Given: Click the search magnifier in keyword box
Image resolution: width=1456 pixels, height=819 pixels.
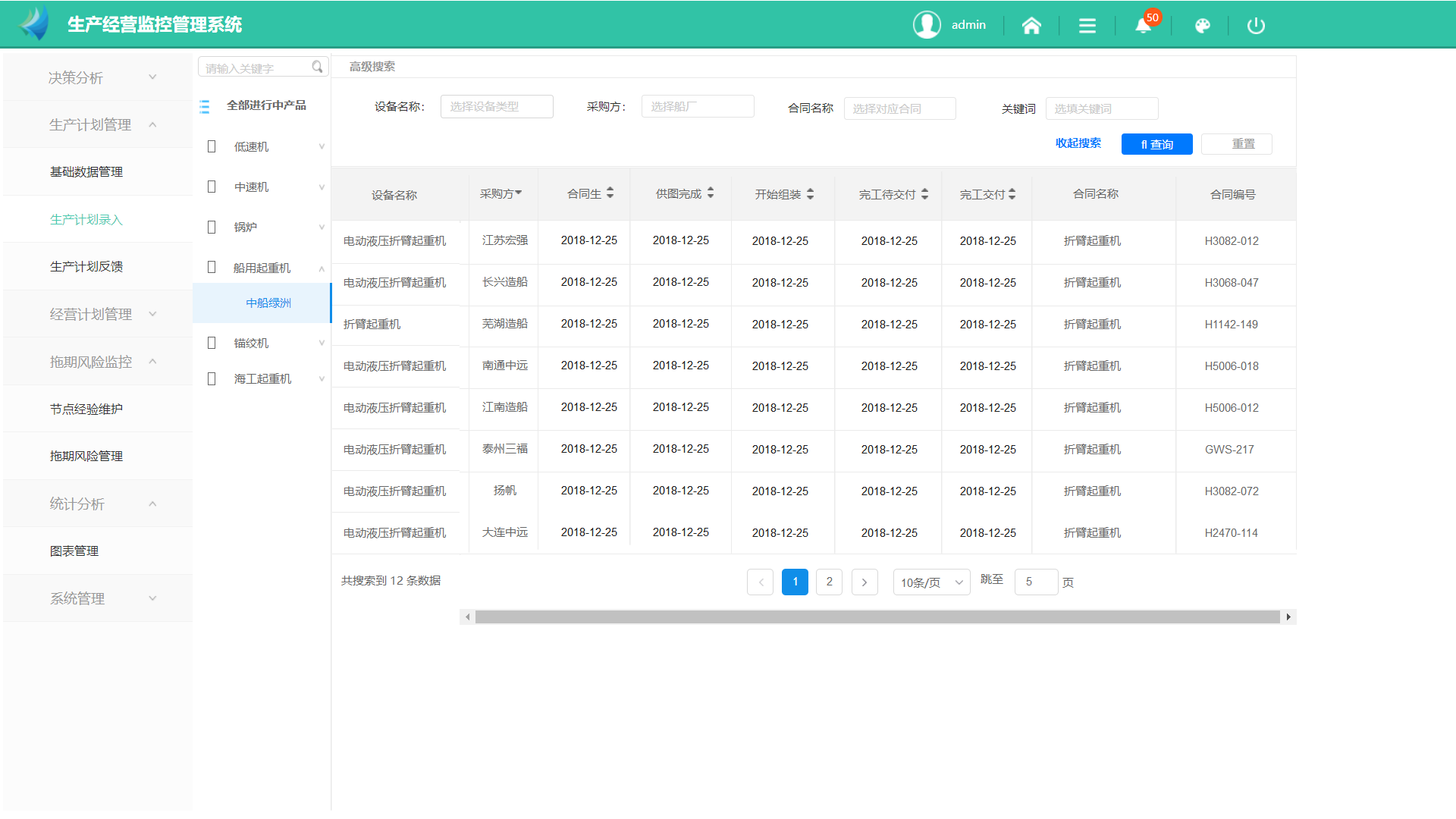Looking at the screenshot, I should [317, 67].
